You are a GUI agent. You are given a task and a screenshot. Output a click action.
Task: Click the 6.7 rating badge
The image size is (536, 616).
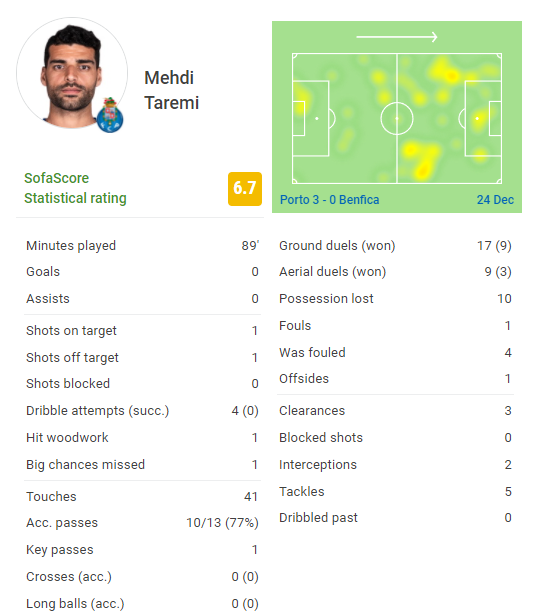[245, 189]
